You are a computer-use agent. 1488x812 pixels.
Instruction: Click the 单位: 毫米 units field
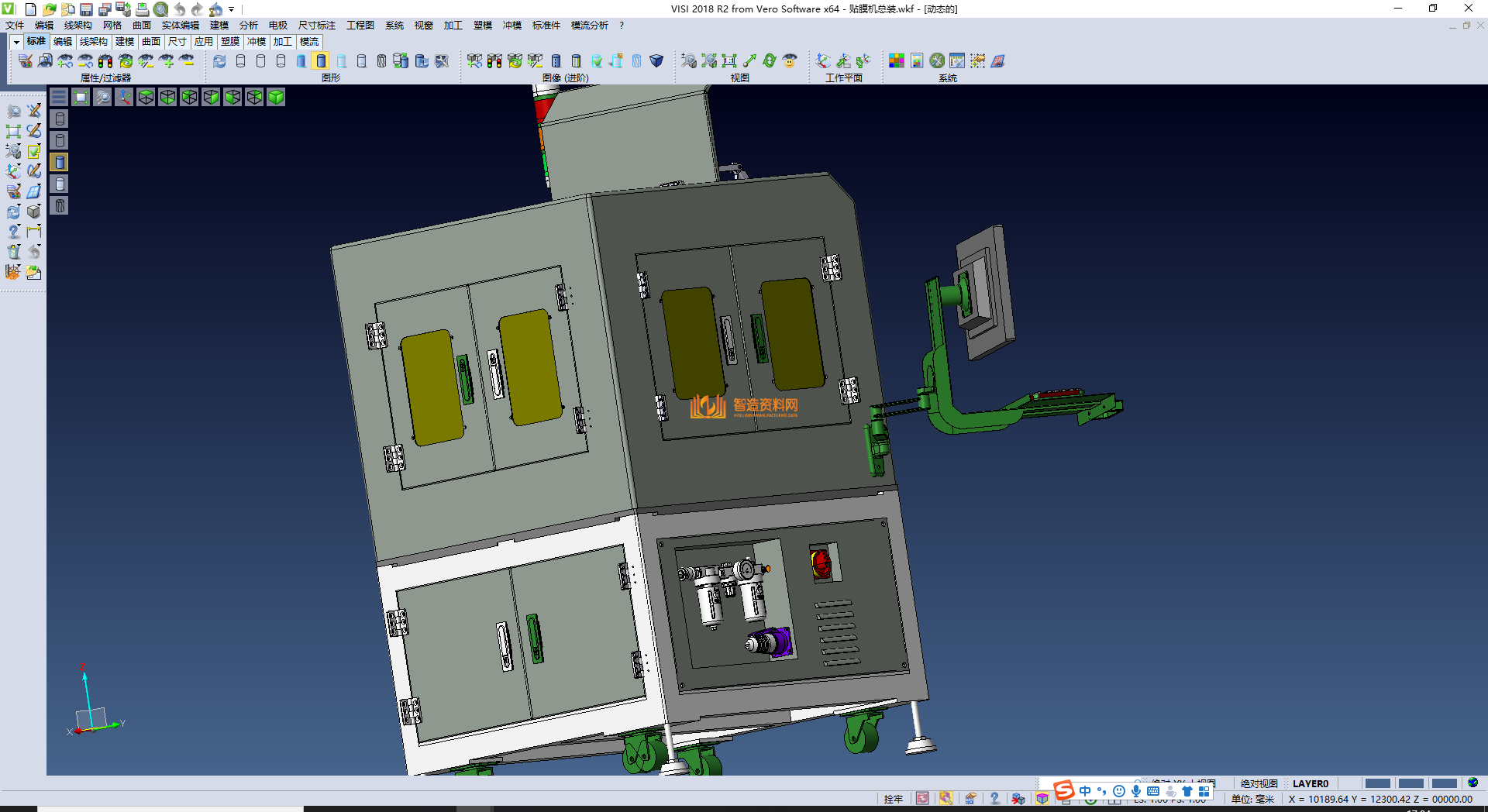pyautogui.click(x=1252, y=799)
